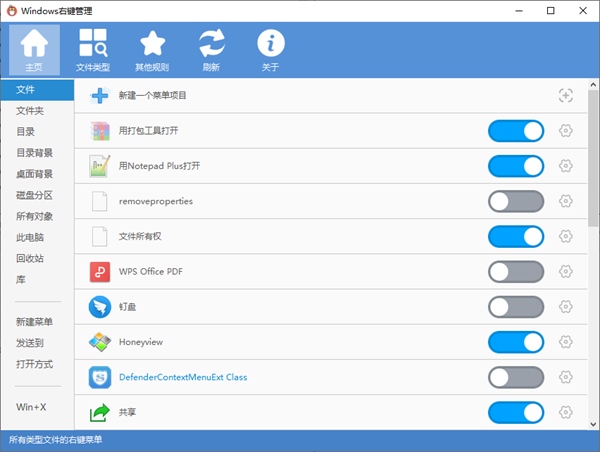Click the WPS Office PDF item text

pyautogui.click(x=151, y=272)
